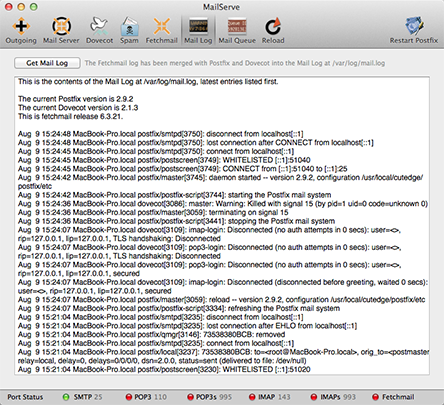Show the Mail Log pane
The image size is (444, 405).
(x=198, y=31)
